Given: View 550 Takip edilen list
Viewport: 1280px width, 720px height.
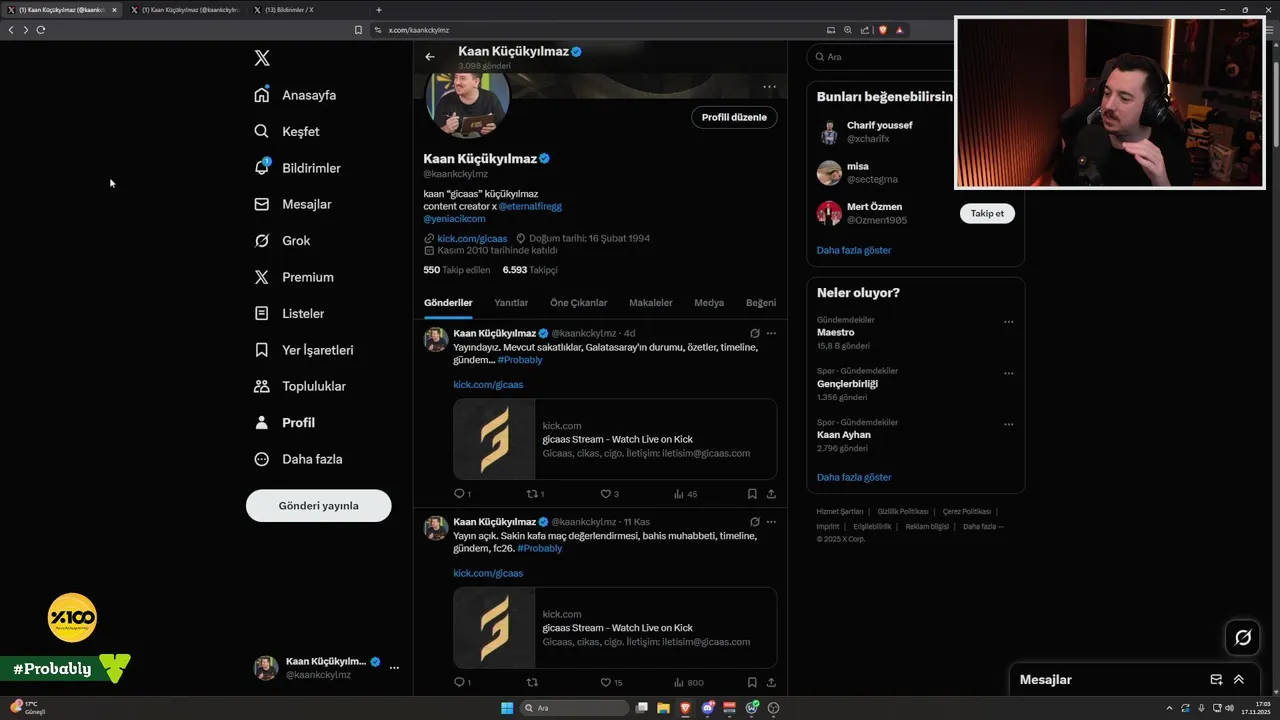Looking at the screenshot, I should point(457,270).
